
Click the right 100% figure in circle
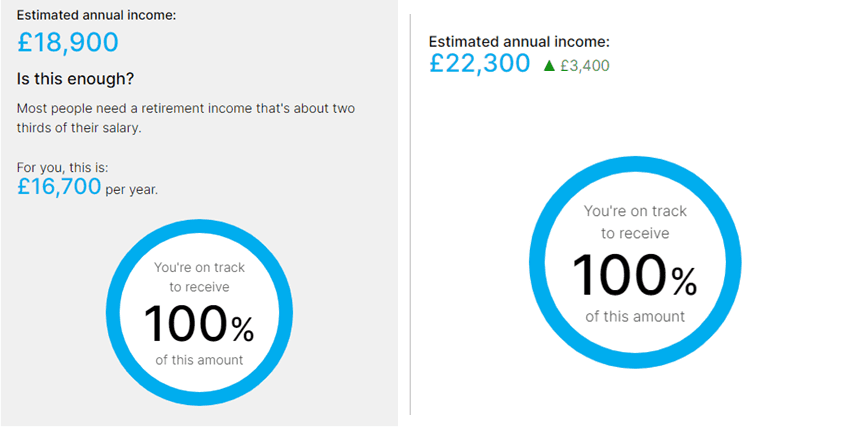click(634, 275)
